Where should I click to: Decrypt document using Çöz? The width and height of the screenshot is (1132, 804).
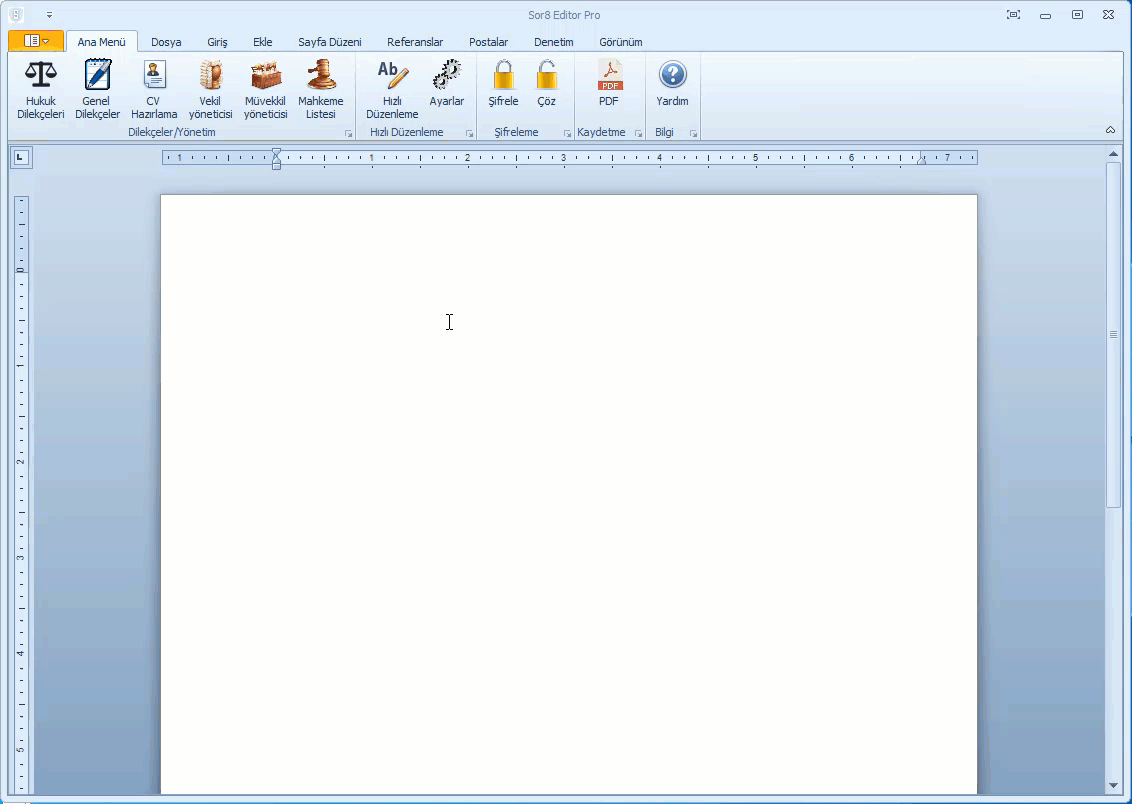(x=547, y=85)
